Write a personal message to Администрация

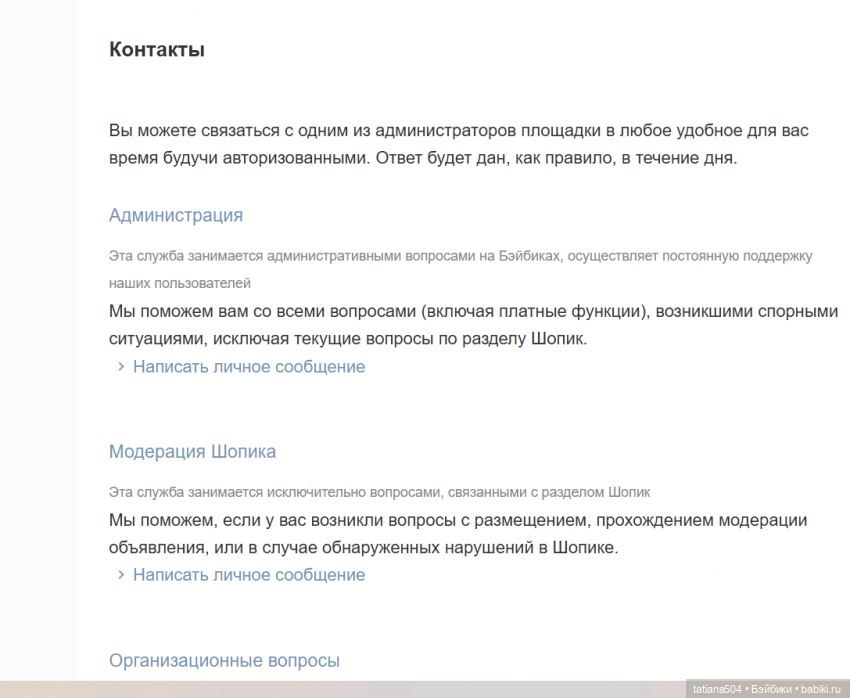tap(249, 367)
